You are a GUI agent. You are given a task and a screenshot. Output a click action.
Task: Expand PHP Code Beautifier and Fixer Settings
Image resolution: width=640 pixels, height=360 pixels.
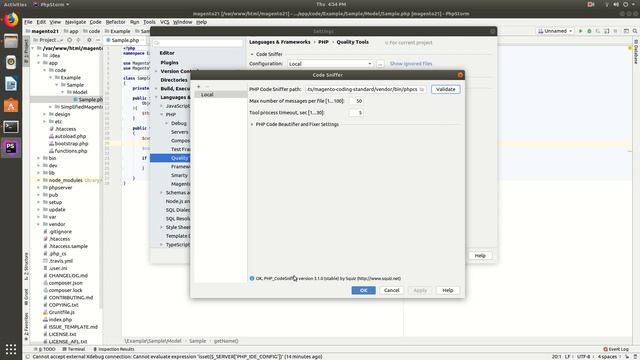tap(252, 124)
